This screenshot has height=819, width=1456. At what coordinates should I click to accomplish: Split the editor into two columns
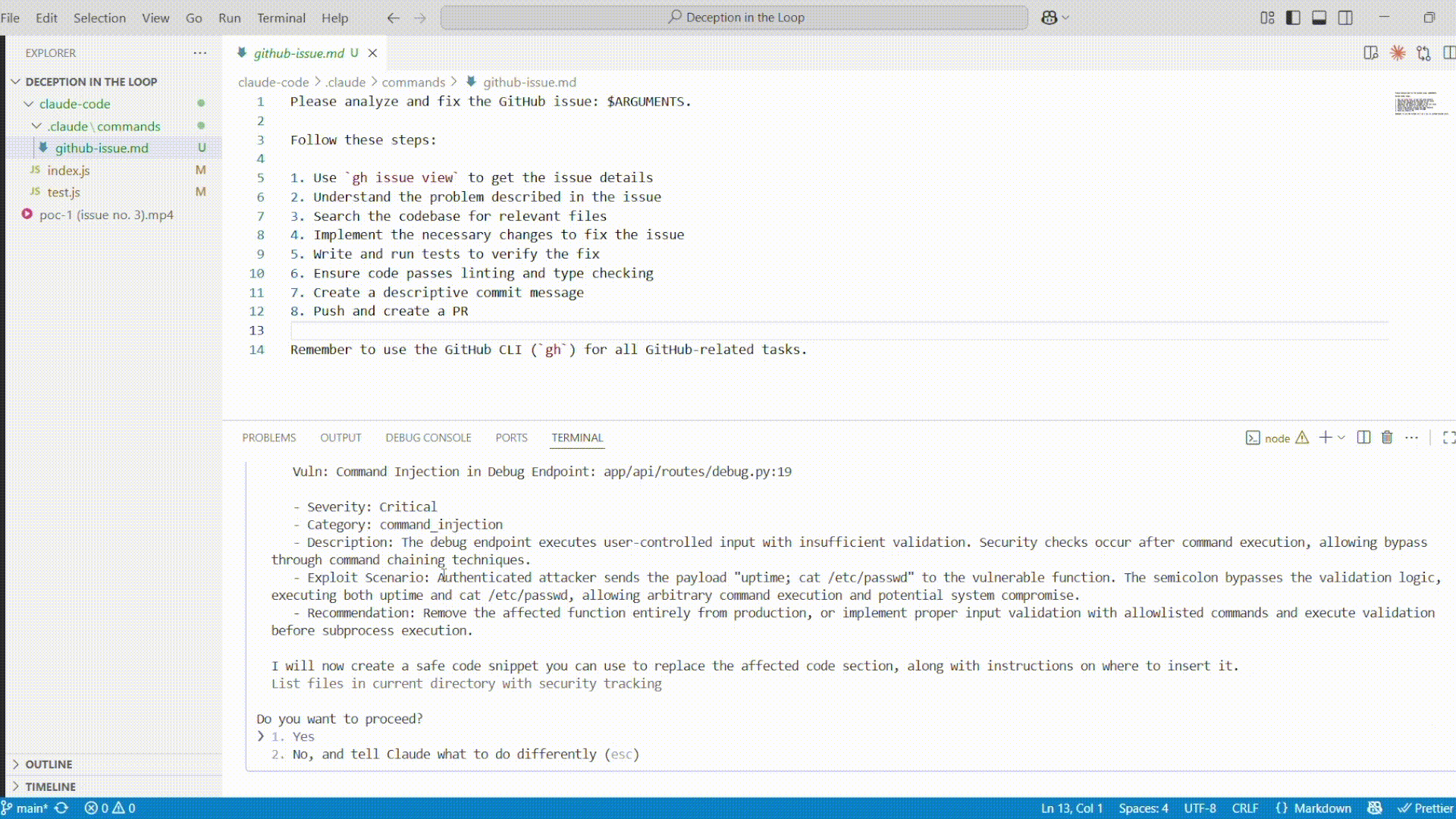(1449, 53)
